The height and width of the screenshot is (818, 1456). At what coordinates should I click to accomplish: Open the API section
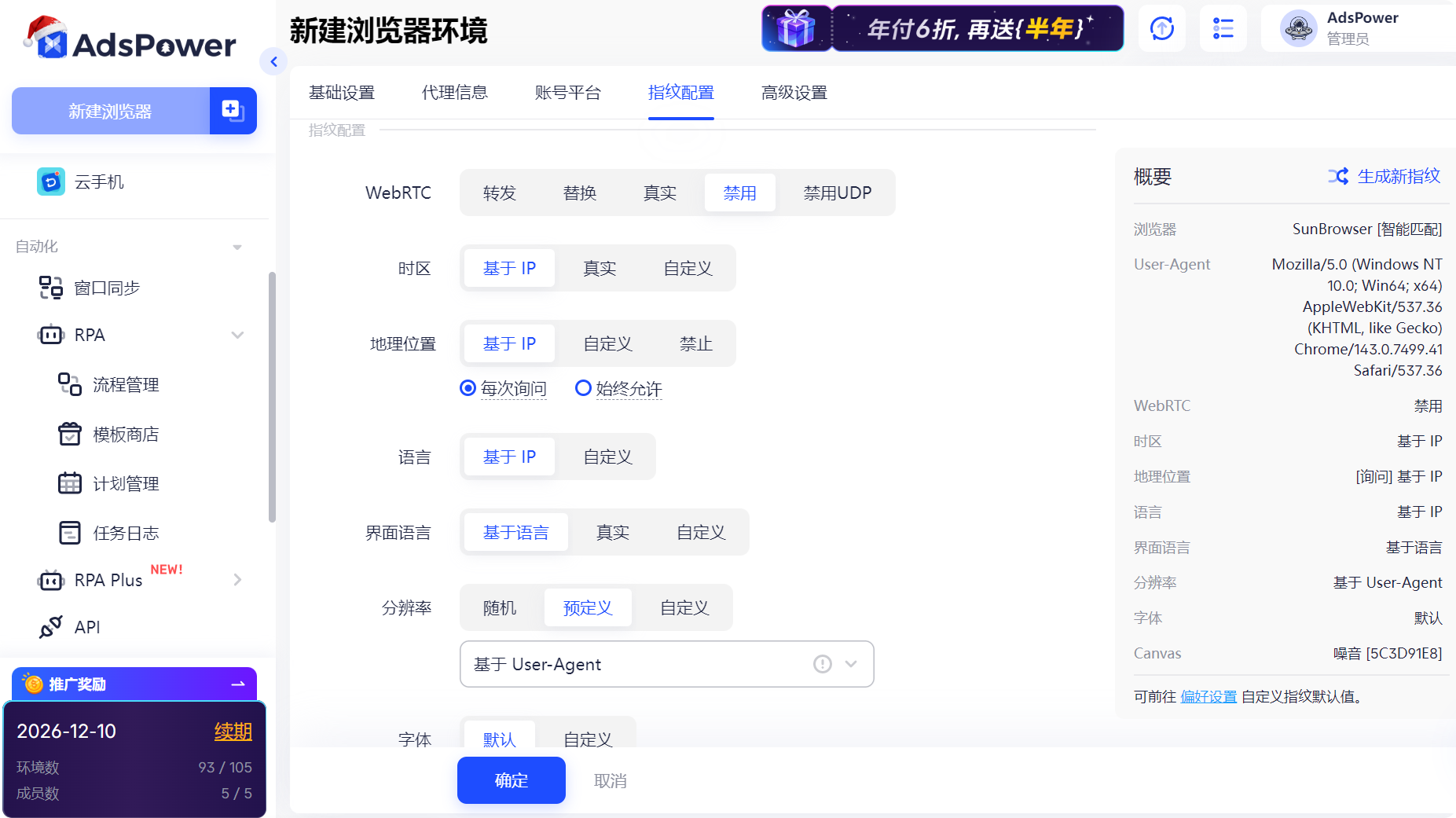click(x=87, y=627)
